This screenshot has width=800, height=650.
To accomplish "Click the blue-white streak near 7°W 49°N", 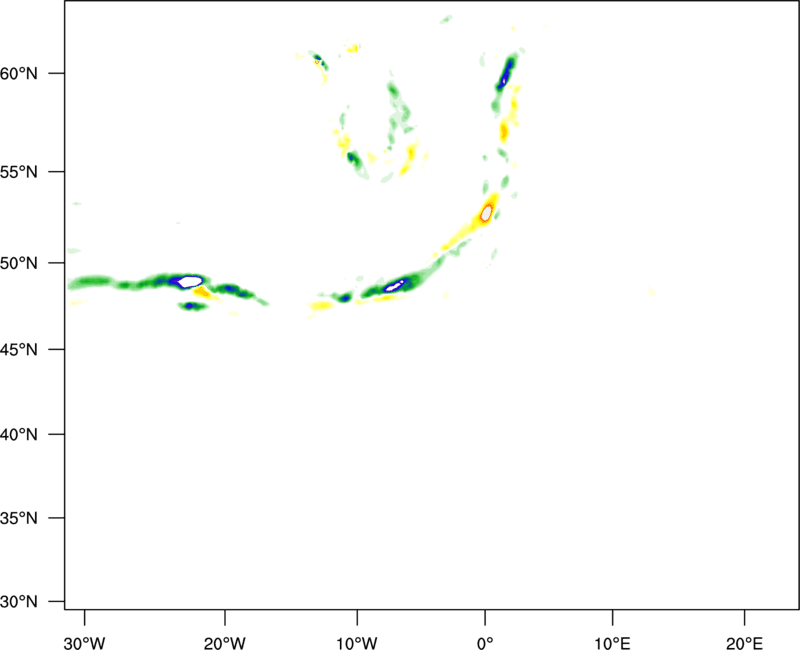I will tap(395, 286).
